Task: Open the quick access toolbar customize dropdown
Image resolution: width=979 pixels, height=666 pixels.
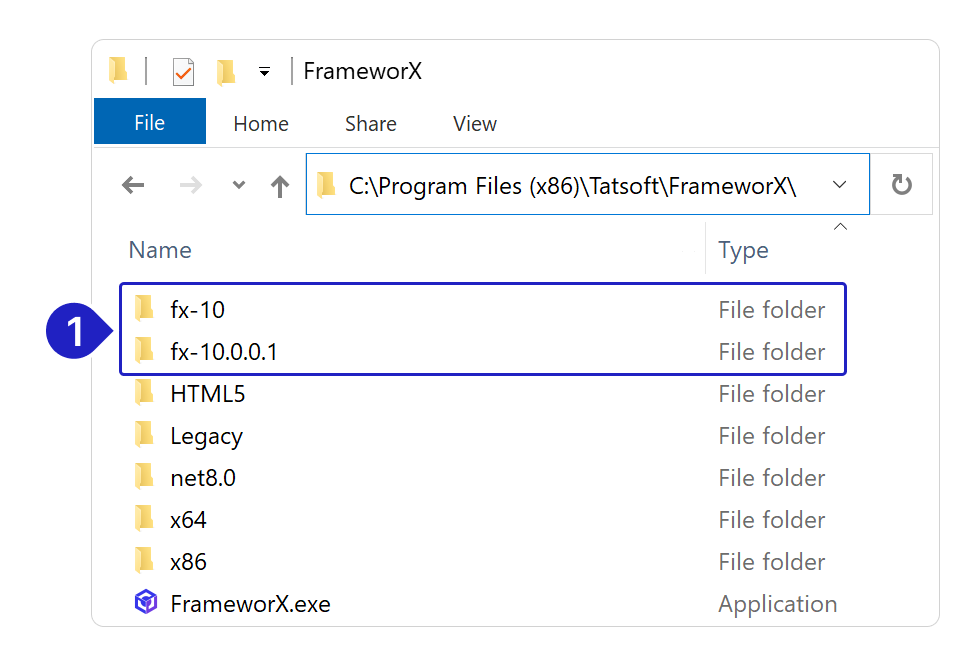Action: (264, 72)
